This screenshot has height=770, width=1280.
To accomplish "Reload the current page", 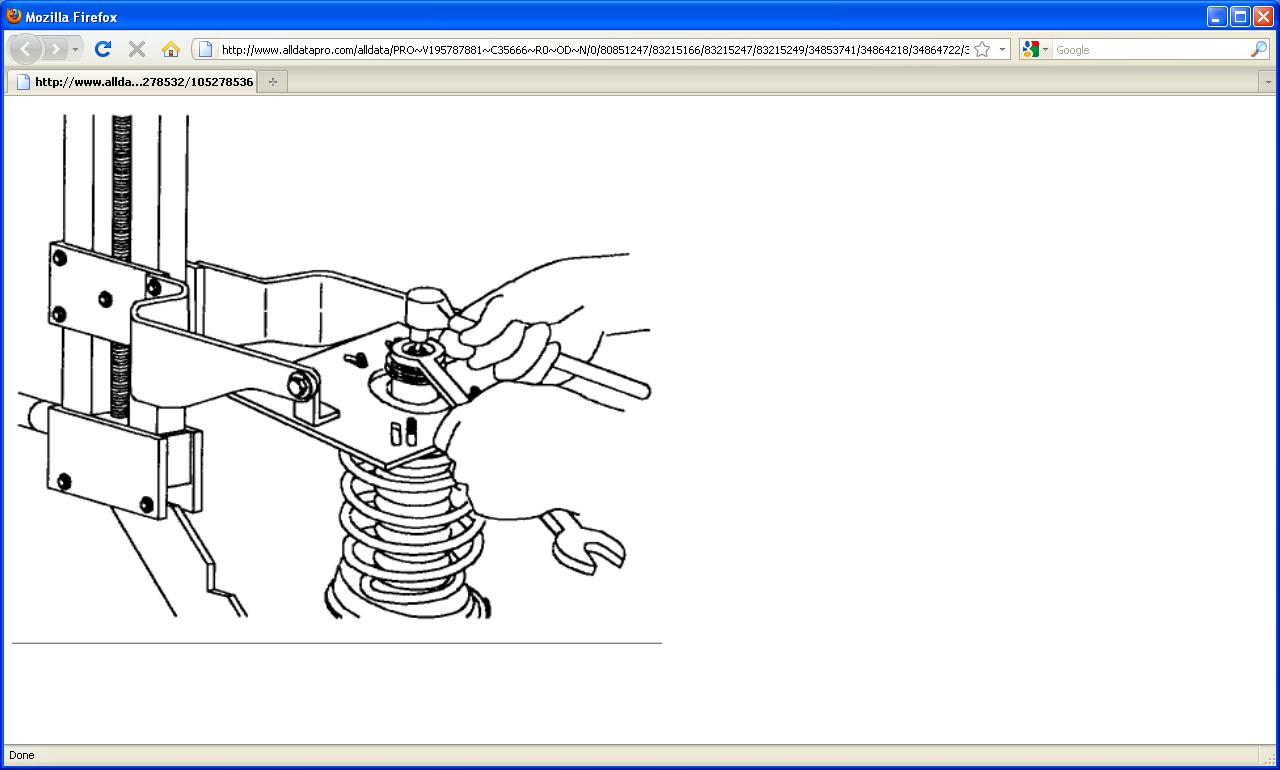I will 102,49.
